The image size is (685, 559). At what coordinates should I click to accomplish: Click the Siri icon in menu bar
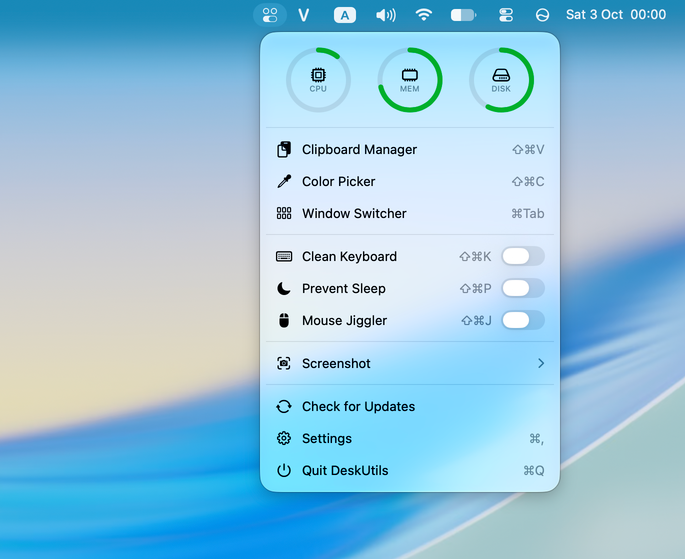[542, 15]
